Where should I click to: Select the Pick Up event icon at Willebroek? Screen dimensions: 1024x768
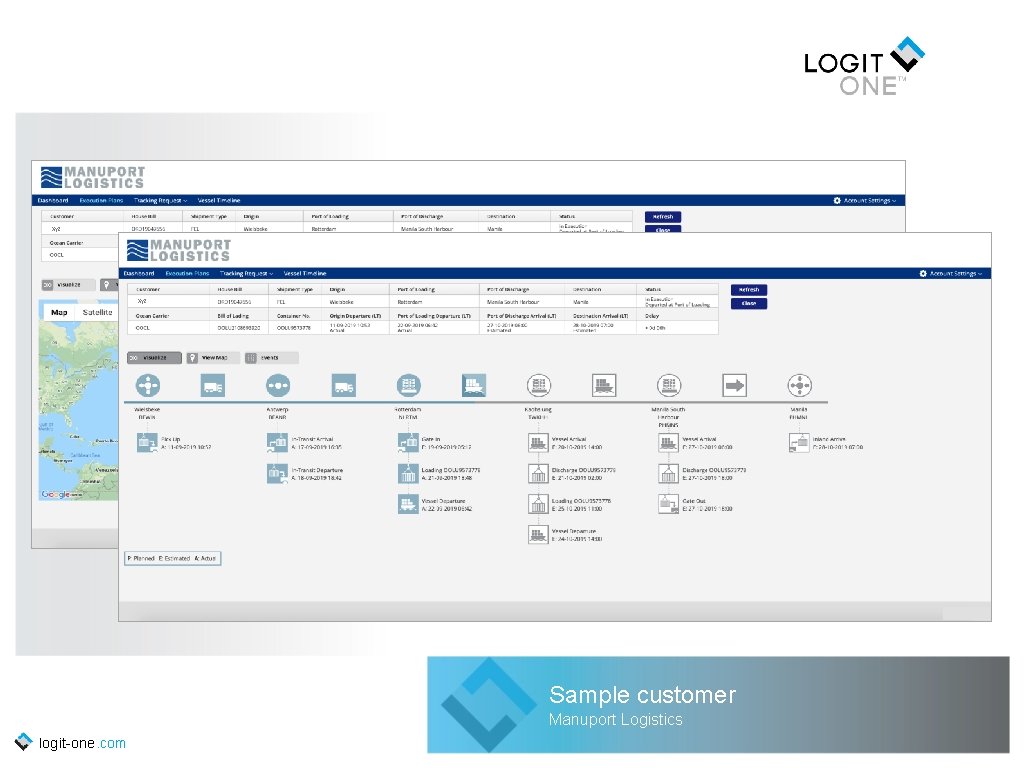pos(147,441)
